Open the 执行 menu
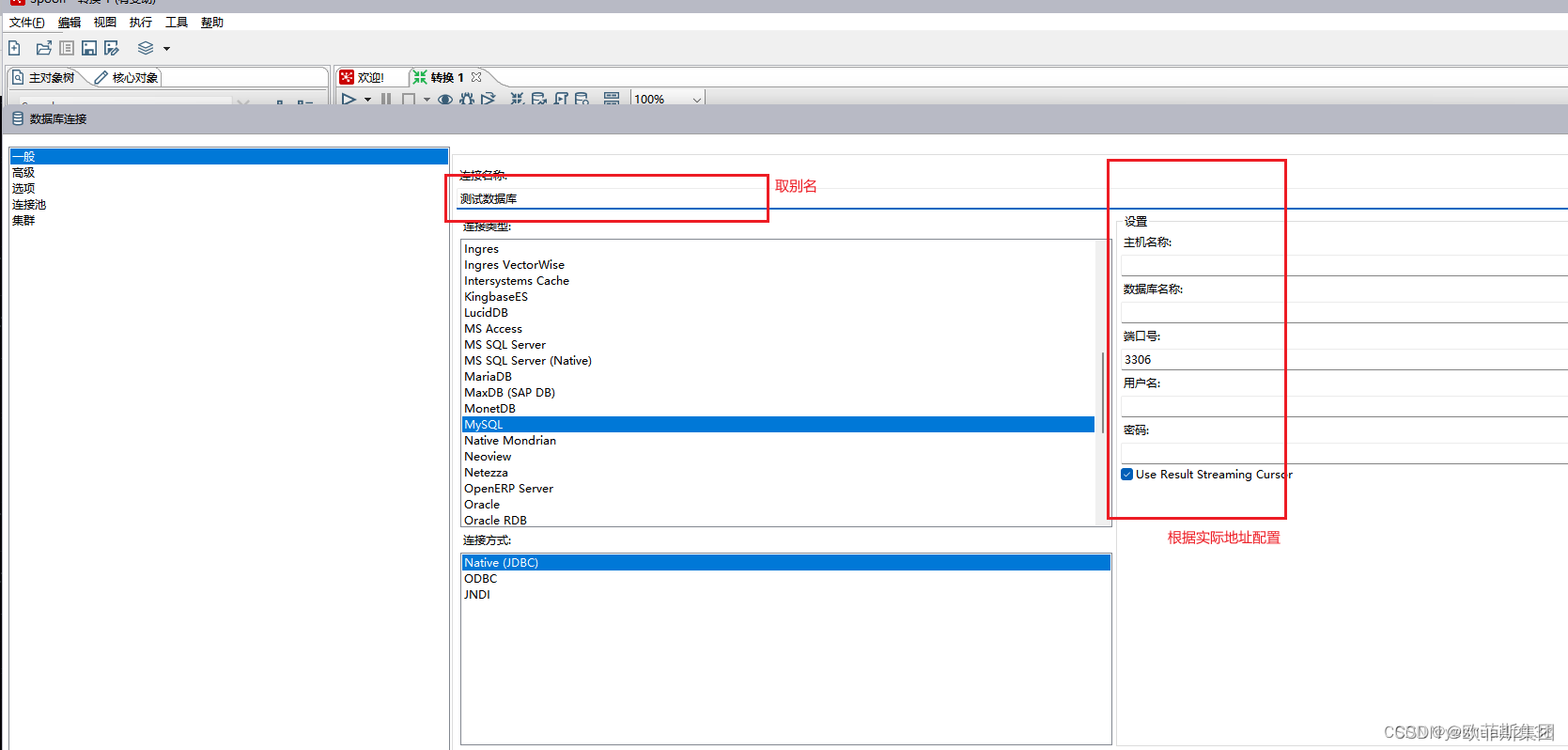 click(141, 23)
